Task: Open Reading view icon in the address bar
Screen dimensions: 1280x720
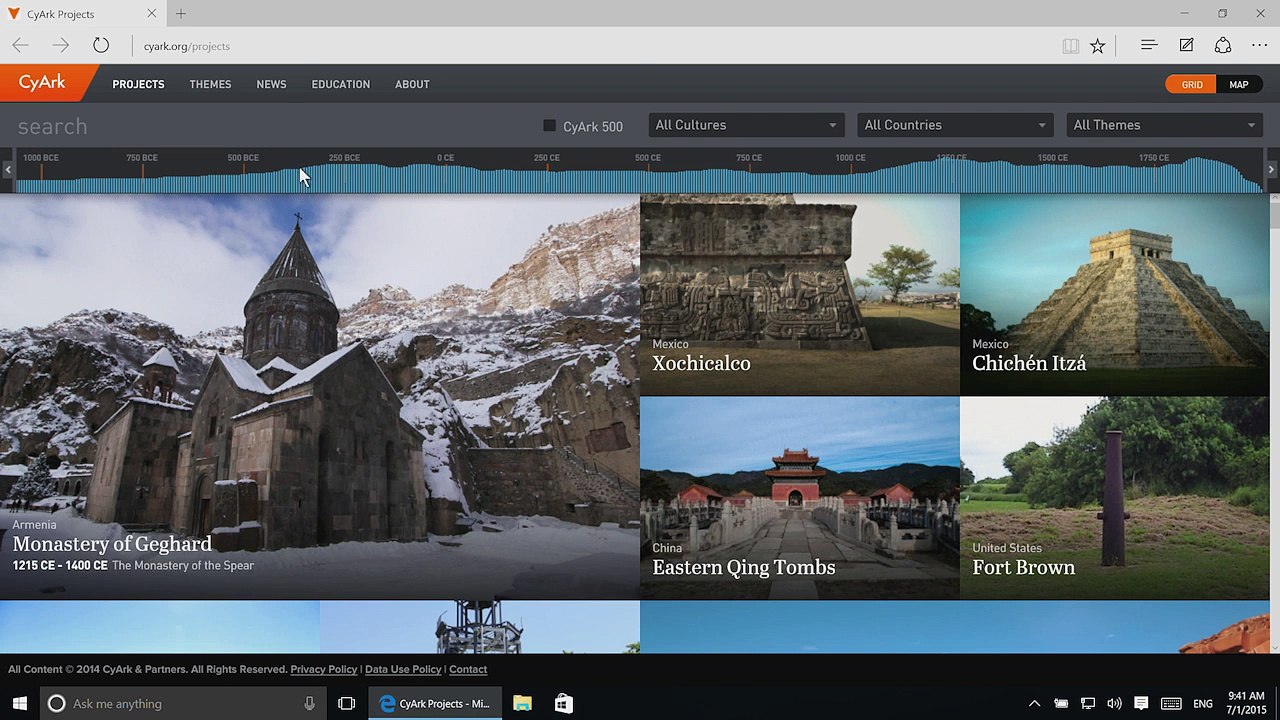Action: click(1070, 45)
